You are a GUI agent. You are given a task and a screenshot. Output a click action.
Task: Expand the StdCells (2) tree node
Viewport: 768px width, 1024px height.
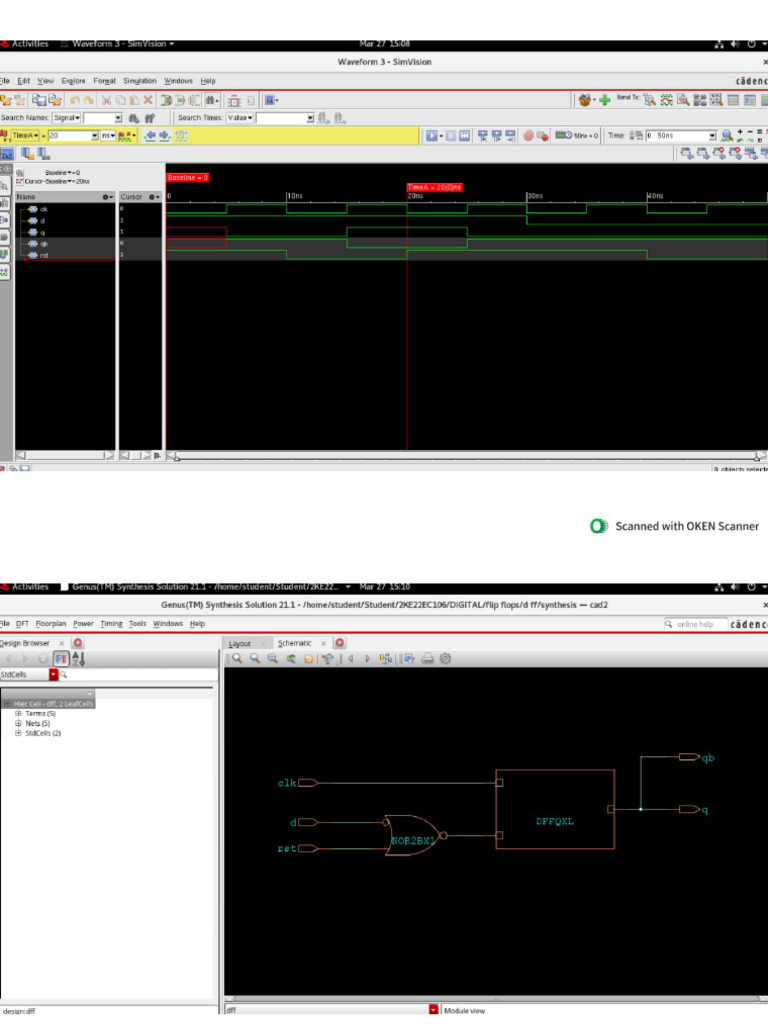point(18,733)
